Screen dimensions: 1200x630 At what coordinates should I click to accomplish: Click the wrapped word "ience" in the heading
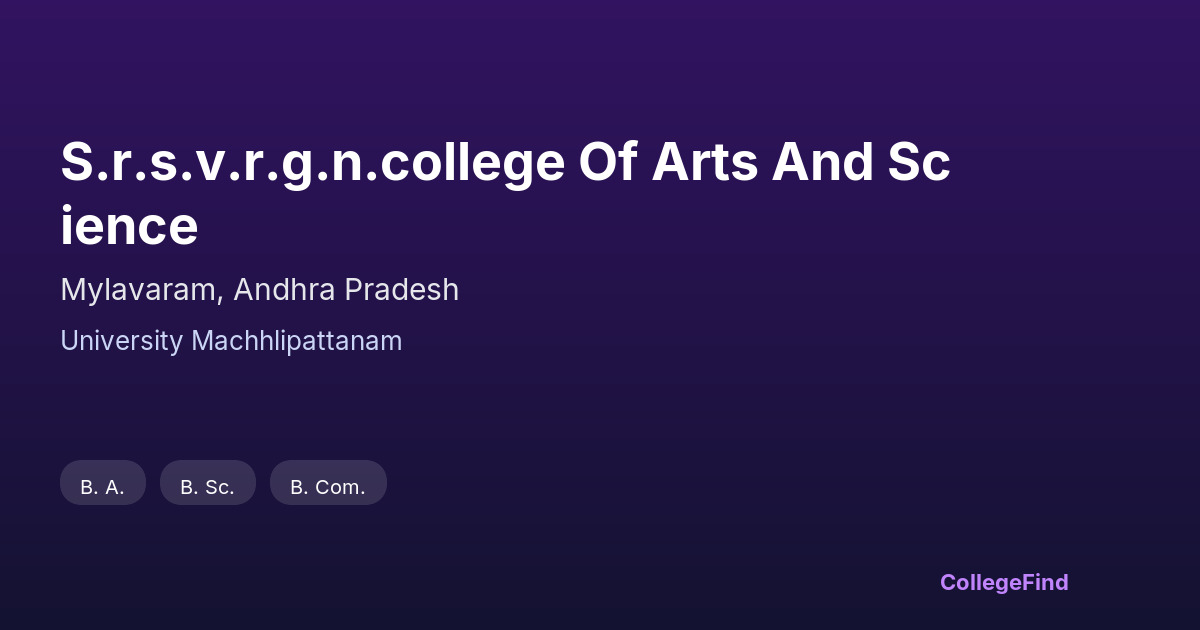coord(129,226)
